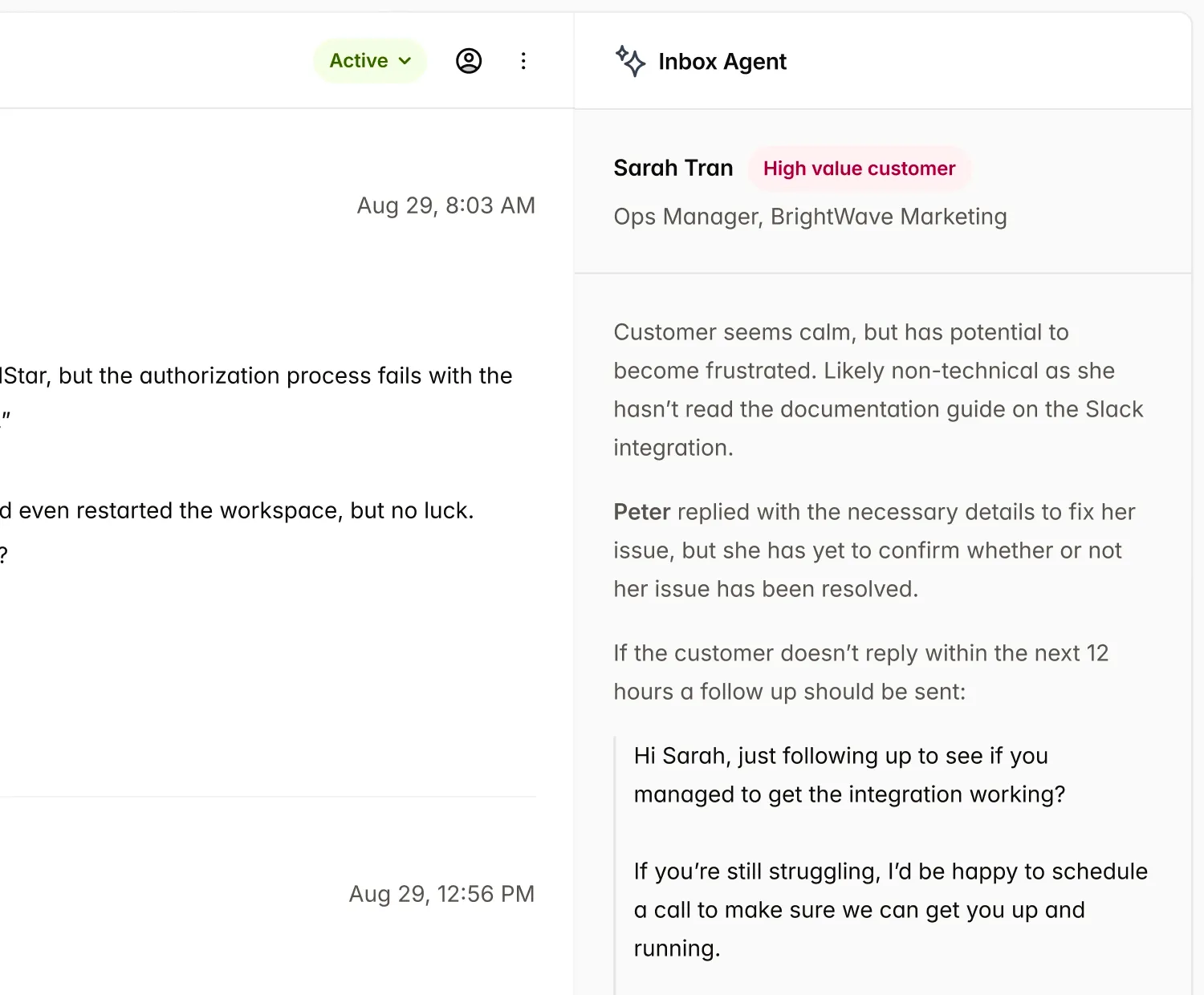Viewport: 1204px width, 995px height.
Task: Select the 'Hi Sarah, just following up' draft line
Action: coord(840,756)
